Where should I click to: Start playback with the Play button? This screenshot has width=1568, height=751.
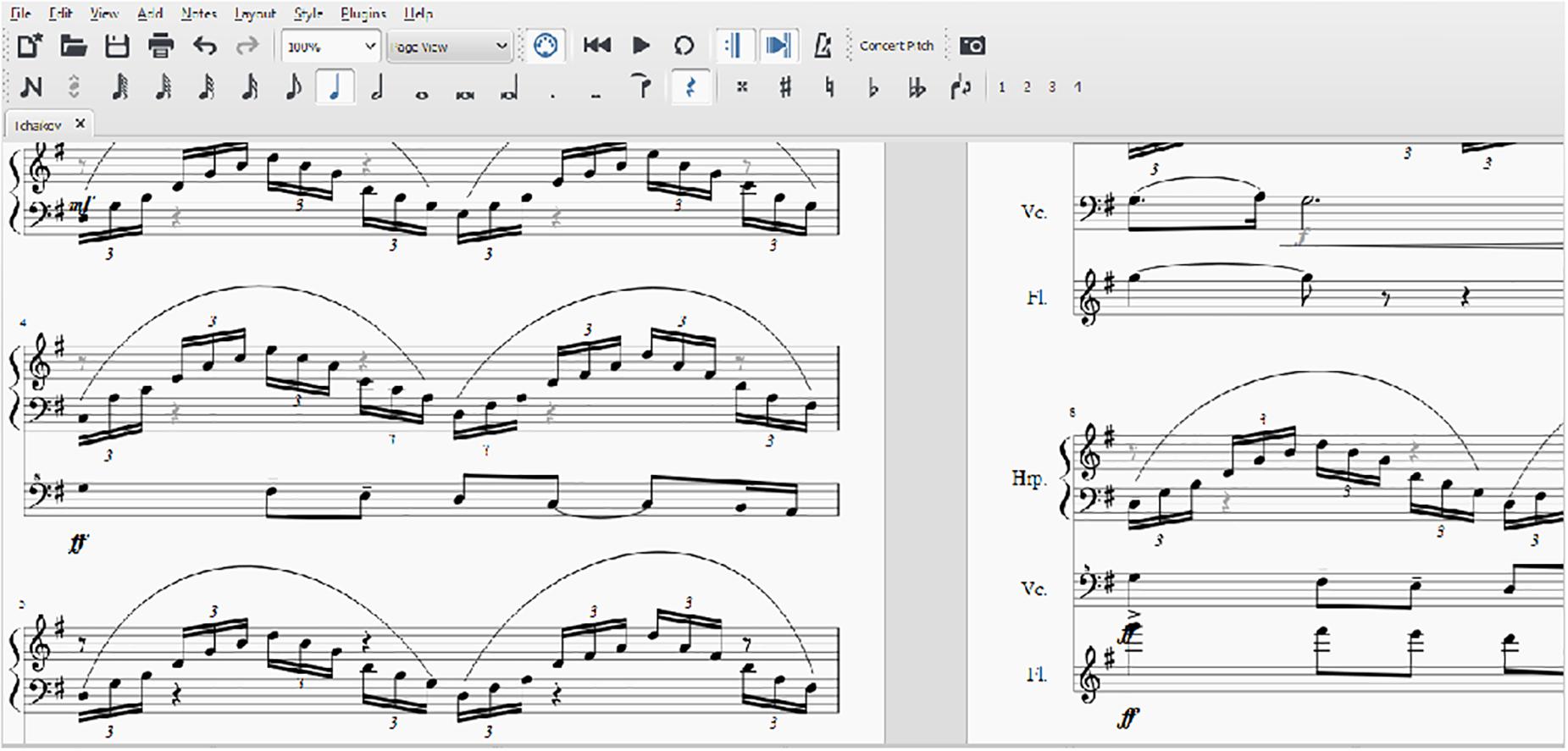tap(641, 46)
